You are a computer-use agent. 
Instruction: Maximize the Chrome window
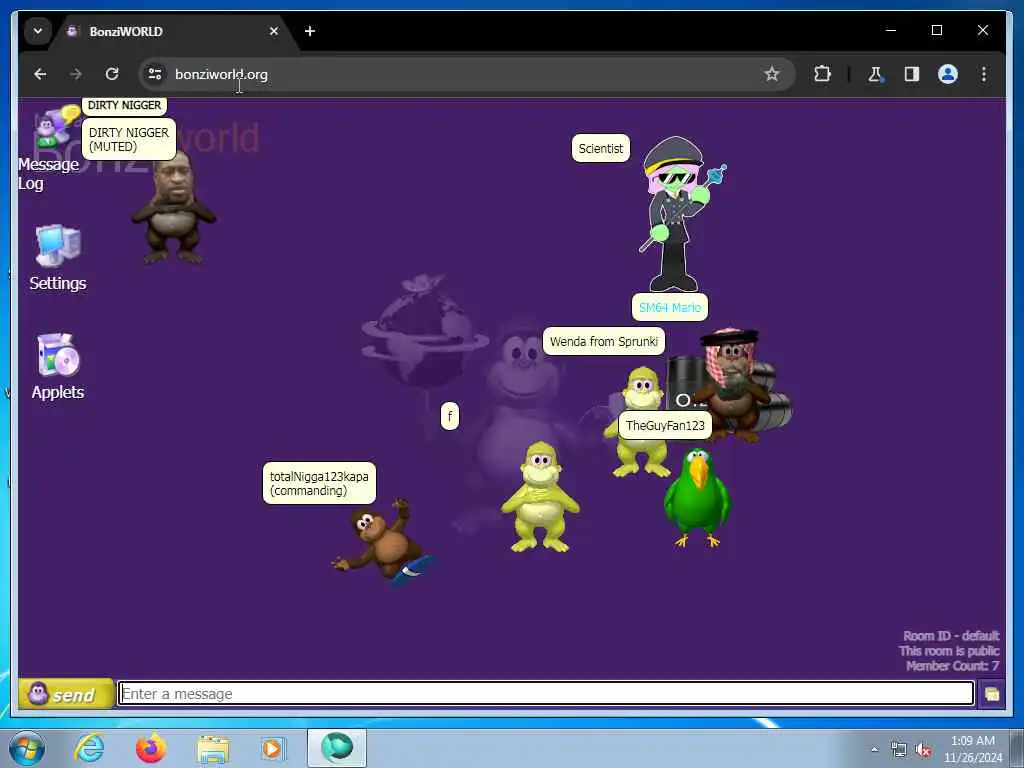(x=936, y=30)
